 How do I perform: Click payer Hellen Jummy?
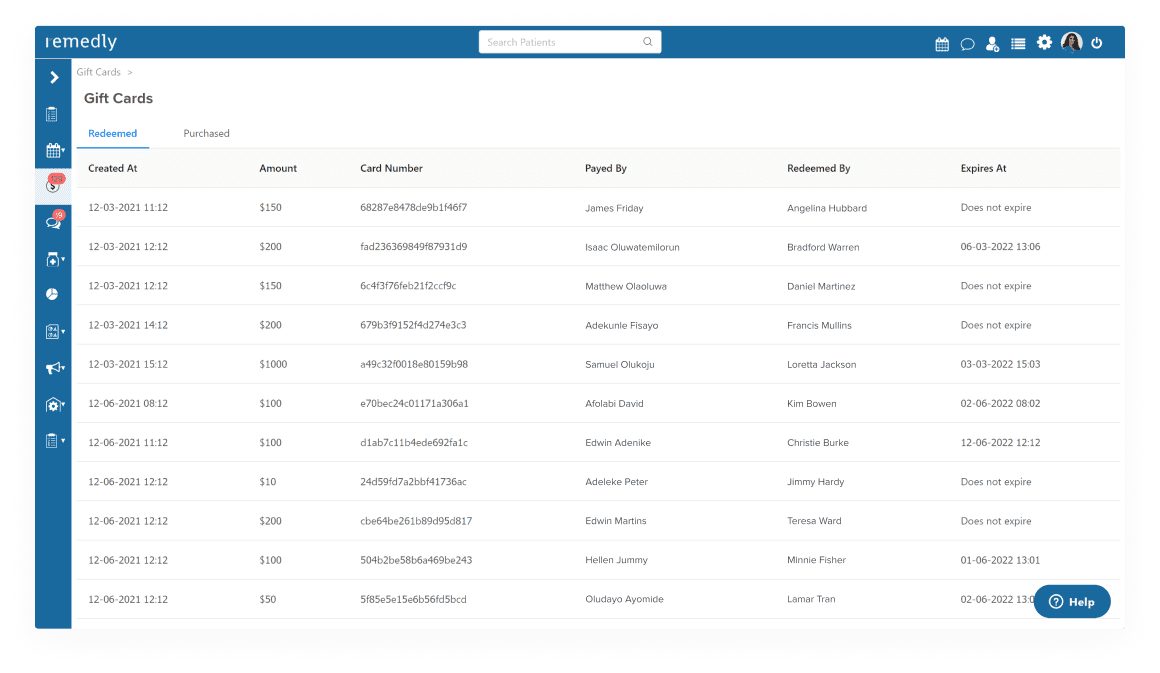tap(616, 561)
